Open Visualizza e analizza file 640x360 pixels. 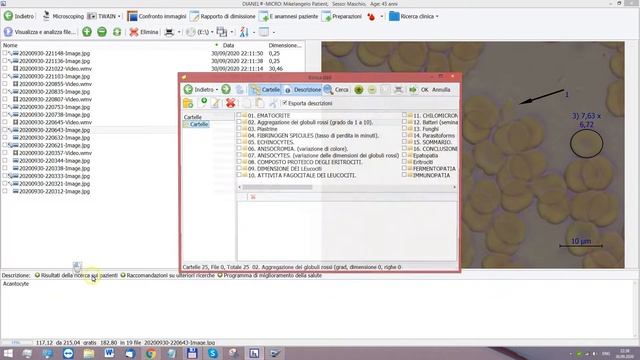click(40, 32)
